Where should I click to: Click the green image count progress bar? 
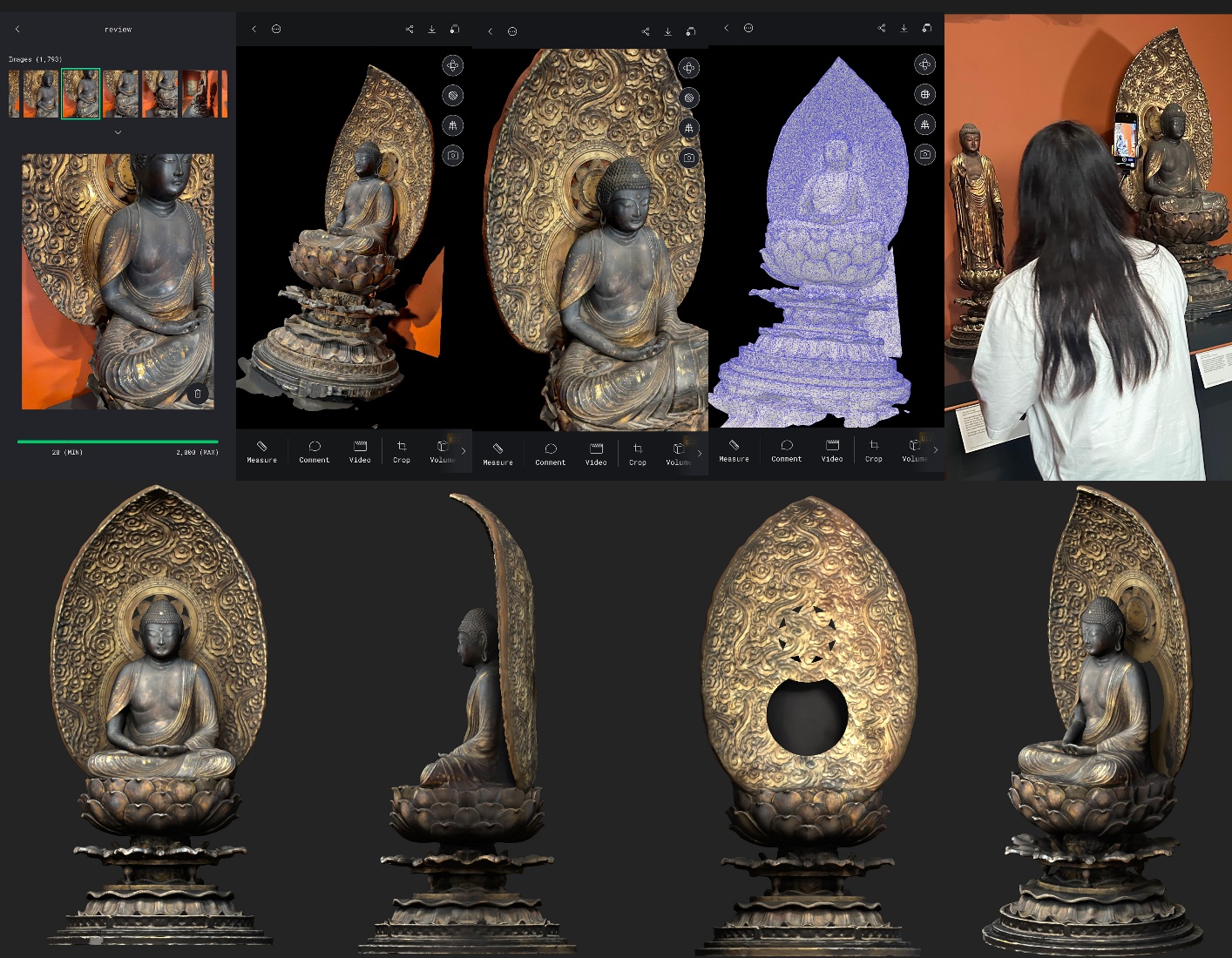tap(118, 442)
